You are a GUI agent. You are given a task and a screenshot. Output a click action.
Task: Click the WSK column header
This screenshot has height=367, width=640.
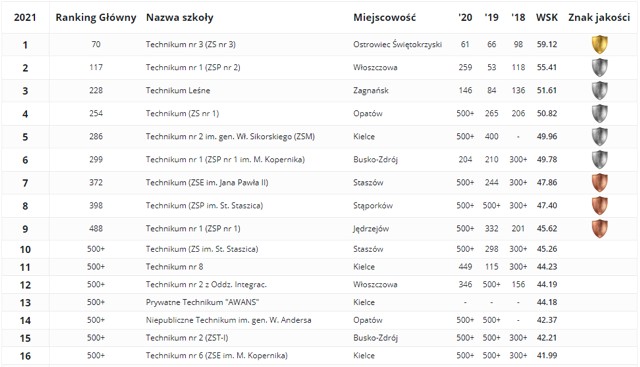pyautogui.click(x=547, y=18)
